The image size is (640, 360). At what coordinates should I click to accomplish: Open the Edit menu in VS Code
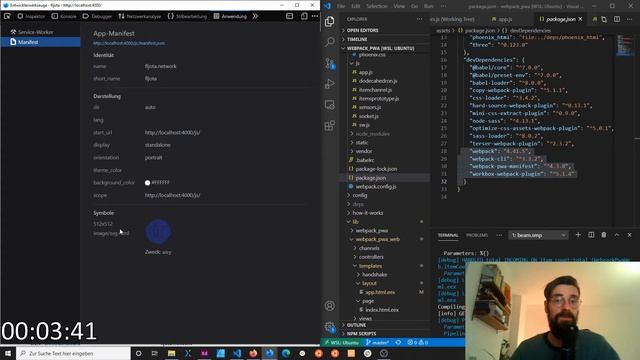click(356, 6)
